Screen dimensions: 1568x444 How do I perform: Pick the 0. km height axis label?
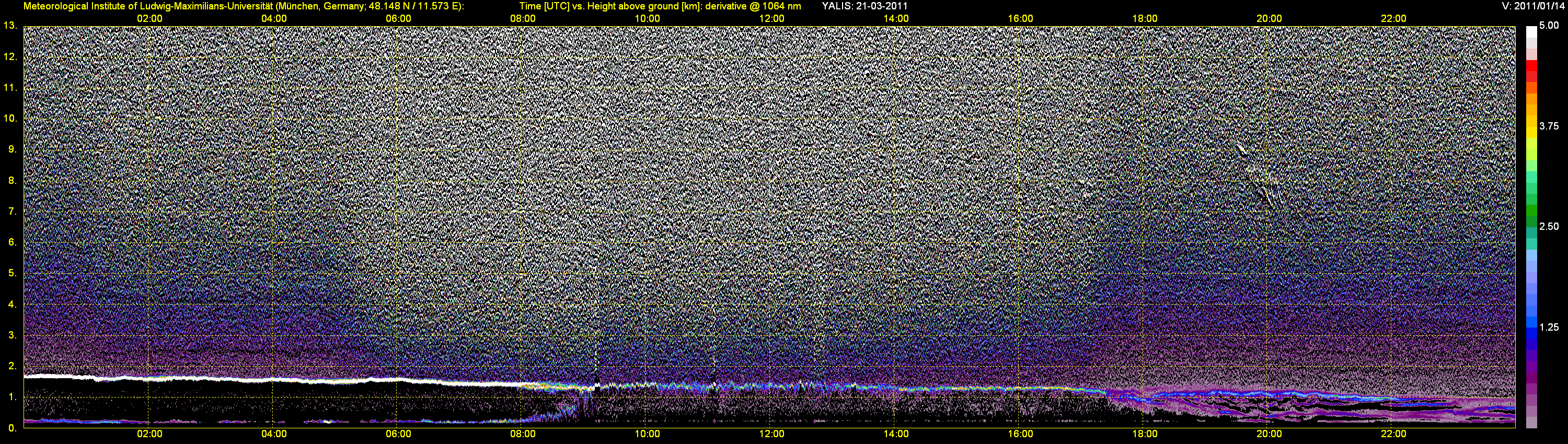point(13,428)
